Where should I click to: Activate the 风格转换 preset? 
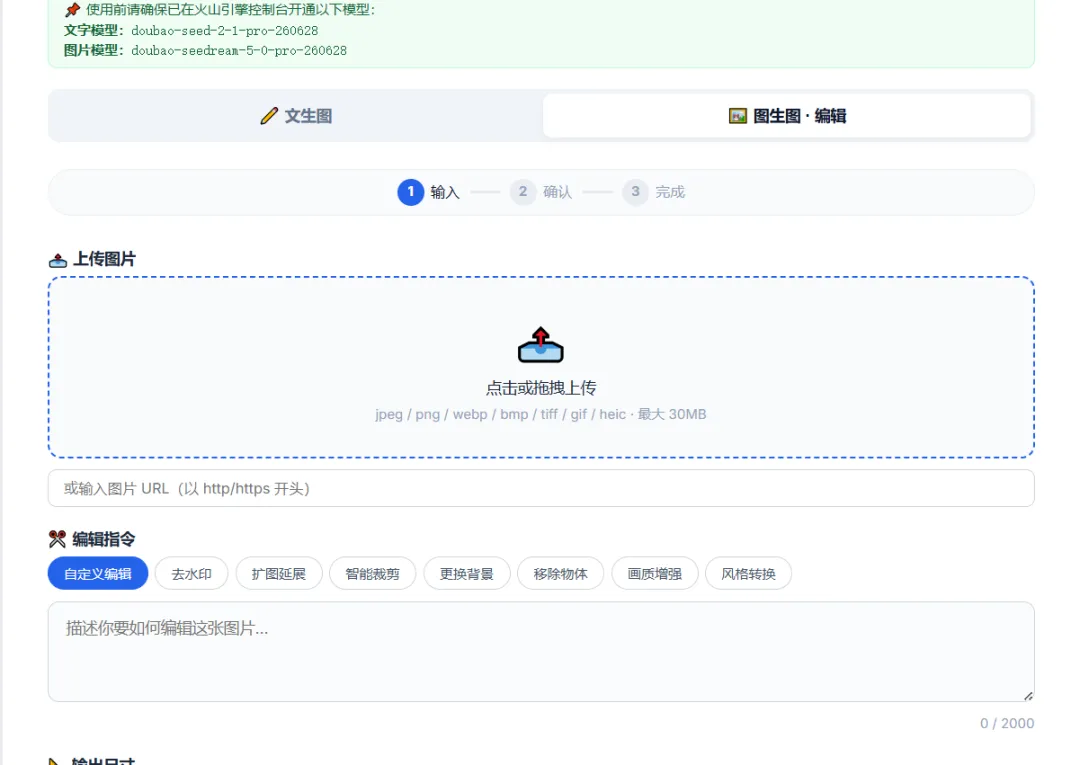(x=749, y=574)
